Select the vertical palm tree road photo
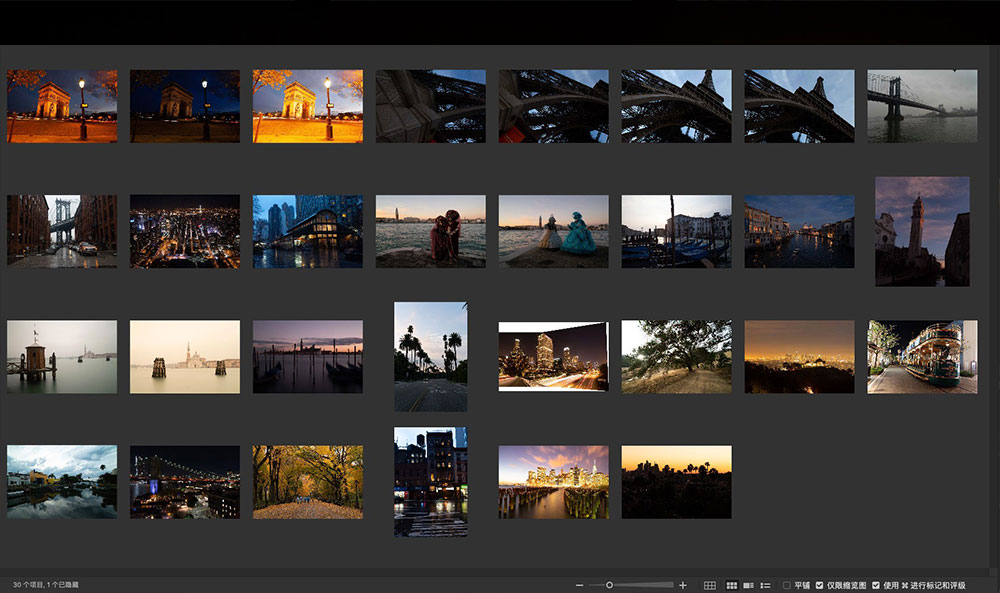1000x593 pixels. click(430, 356)
